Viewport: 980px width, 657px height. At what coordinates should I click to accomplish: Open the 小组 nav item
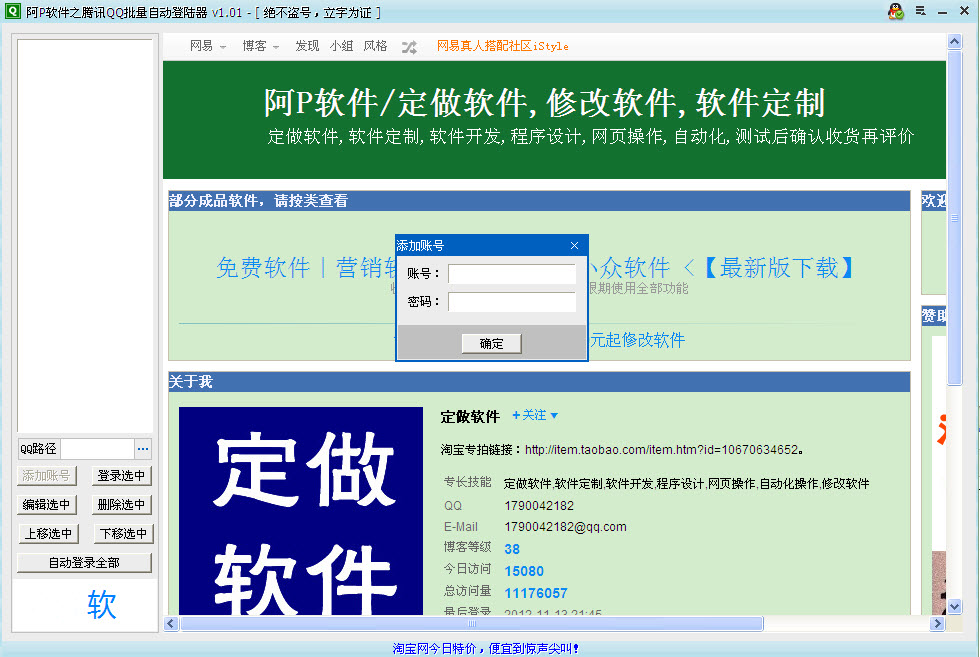pyautogui.click(x=341, y=46)
